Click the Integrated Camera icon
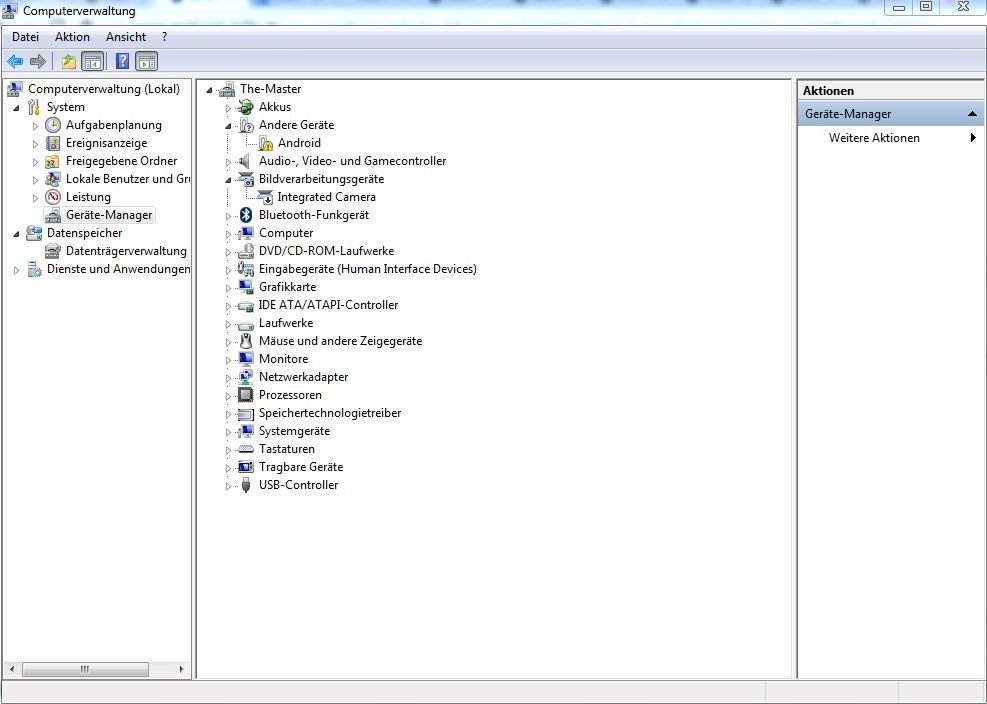 266,198
